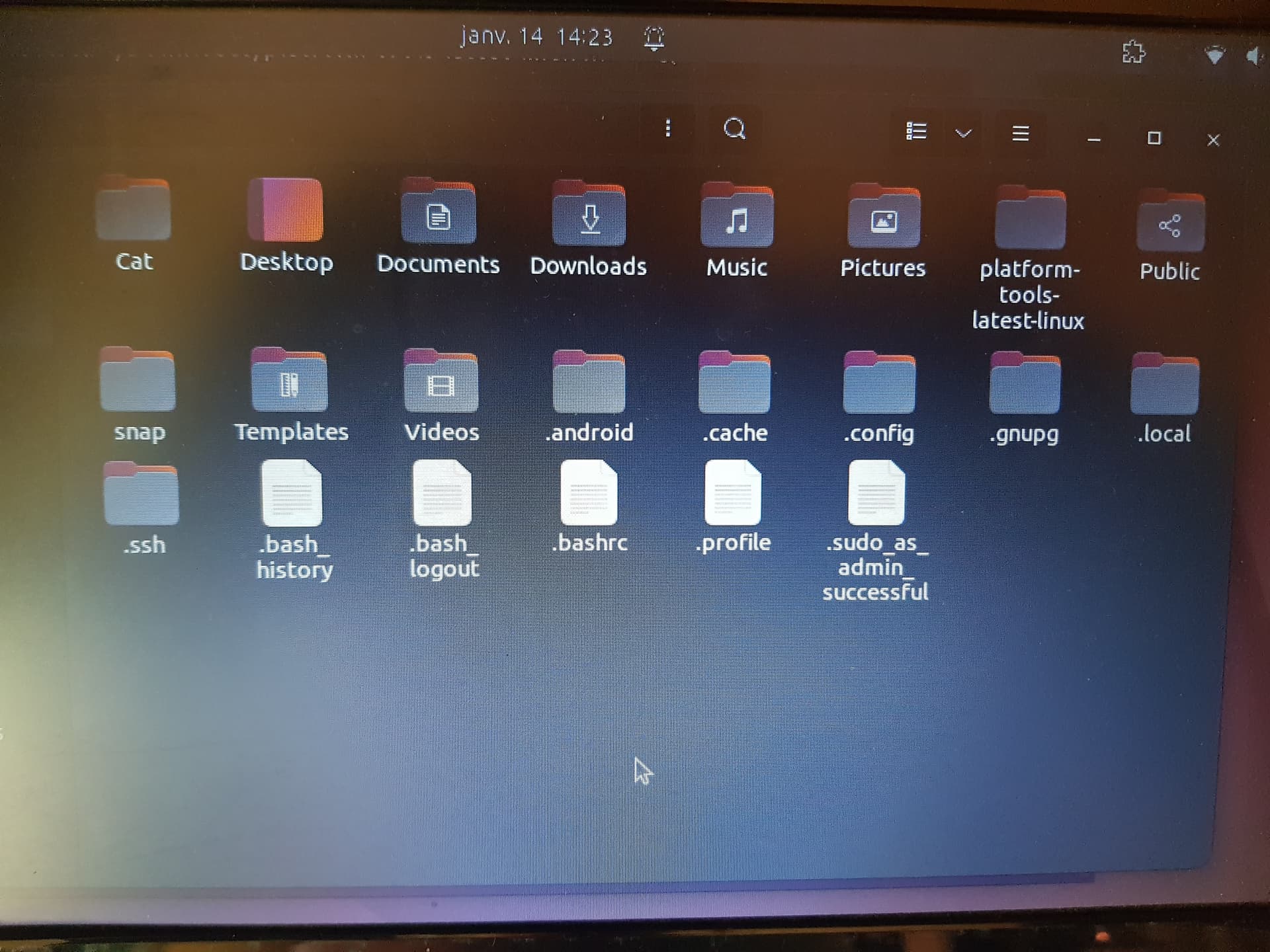
Task: Select the .sudo_as_admin_successful file
Action: (876, 532)
